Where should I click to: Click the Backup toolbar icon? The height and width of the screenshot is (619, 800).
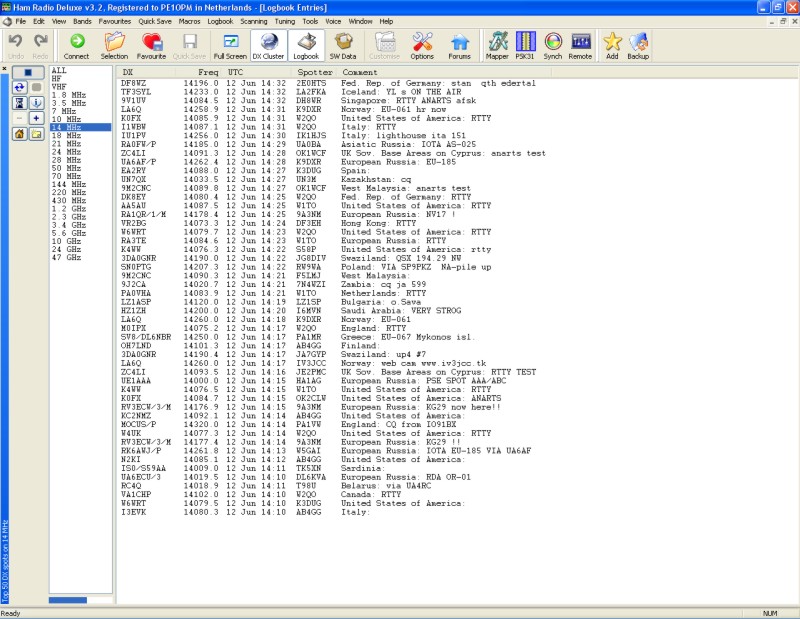pos(638,46)
